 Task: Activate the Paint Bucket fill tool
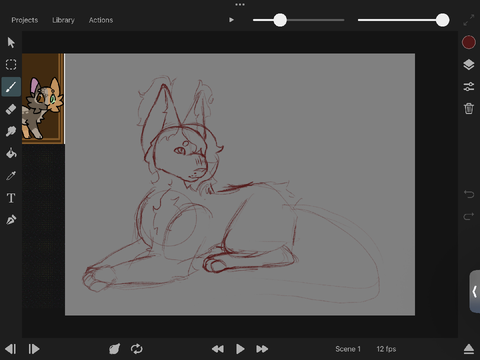point(11,153)
